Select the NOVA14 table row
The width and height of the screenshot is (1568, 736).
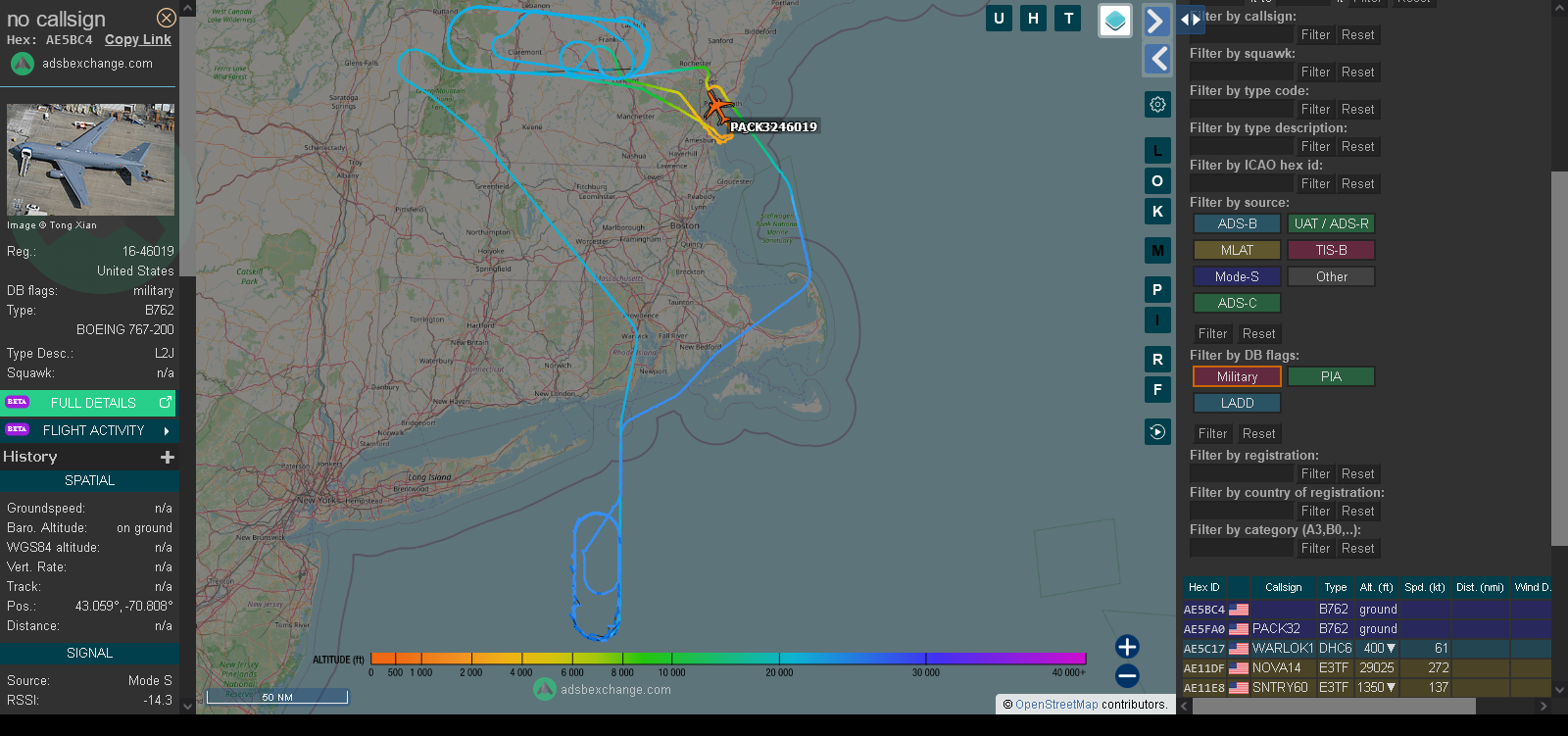[x=1366, y=668]
